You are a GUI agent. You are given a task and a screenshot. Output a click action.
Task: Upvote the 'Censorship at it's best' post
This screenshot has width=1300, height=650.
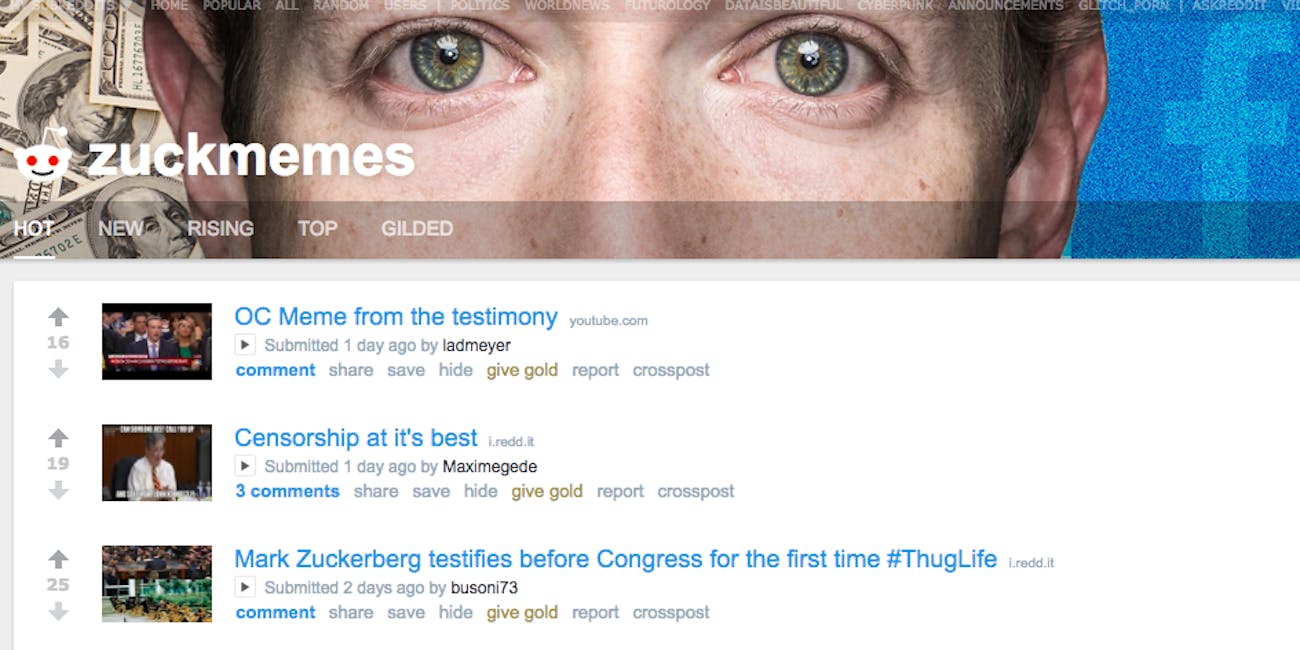58,438
